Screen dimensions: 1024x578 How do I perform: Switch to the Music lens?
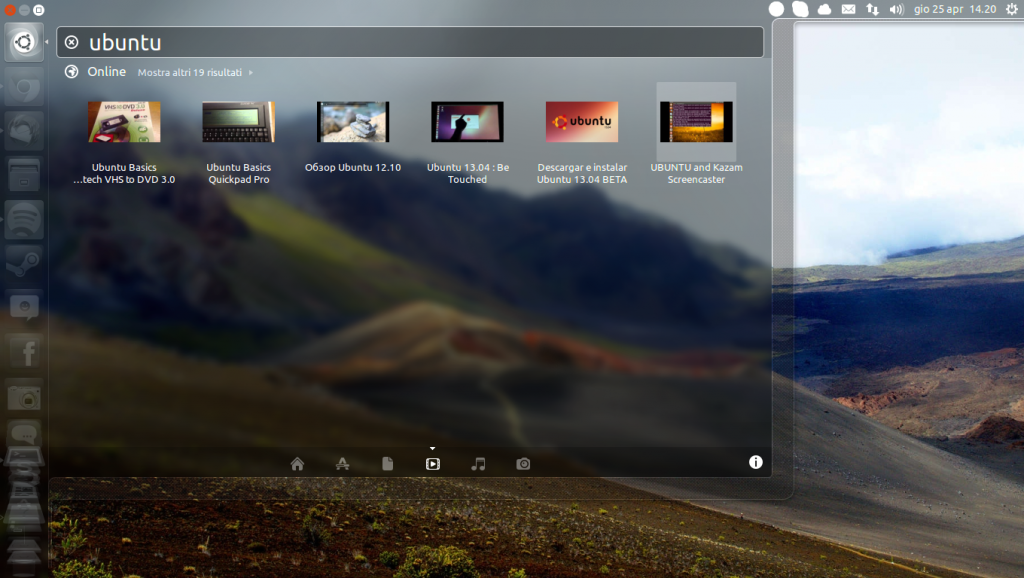click(478, 464)
